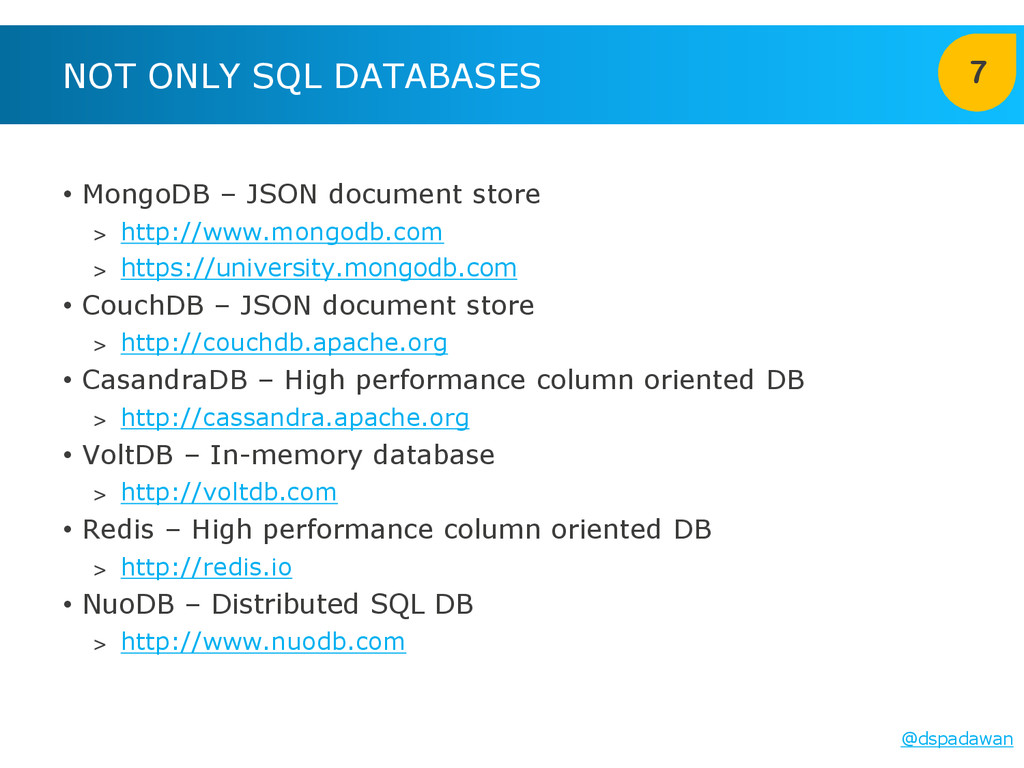Open the university.mongodb.com link
The height and width of the screenshot is (768, 1024).
click(x=319, y=268)
